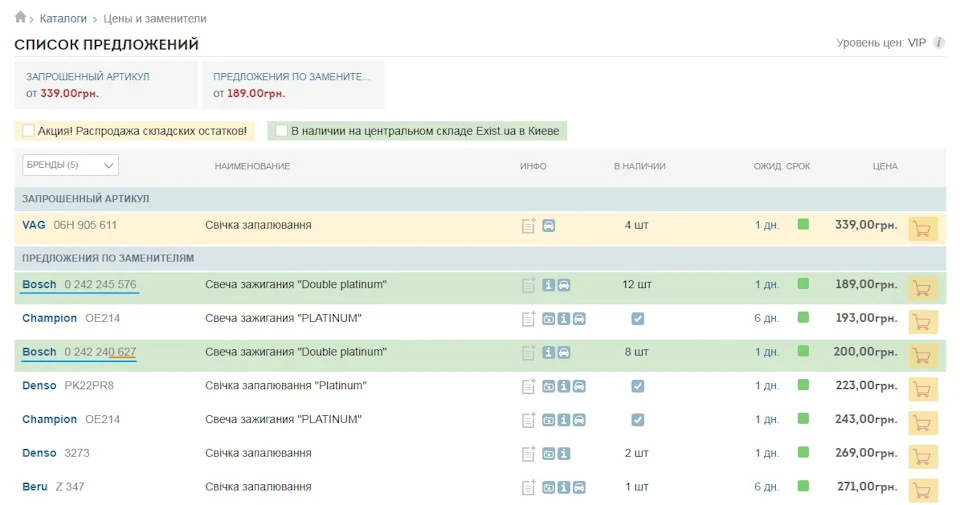Screen dimensions: 960x505
Task: Click green status square for VAG row
Action: click(x=803, y=224)
